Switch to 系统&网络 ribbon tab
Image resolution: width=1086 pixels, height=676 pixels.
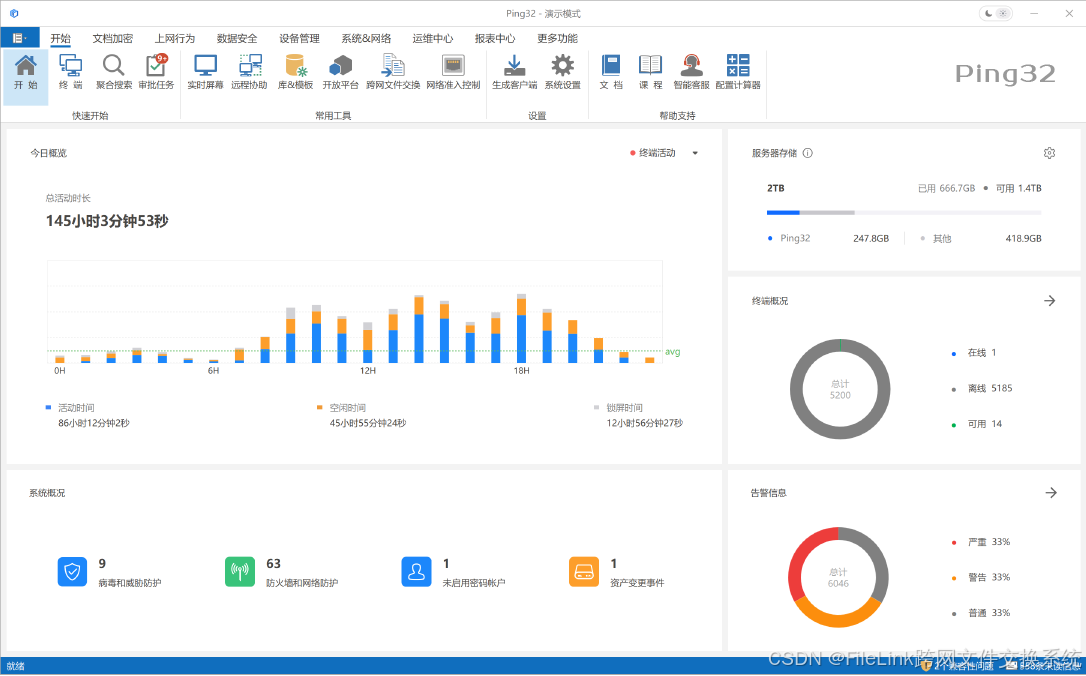pos(366,38)
